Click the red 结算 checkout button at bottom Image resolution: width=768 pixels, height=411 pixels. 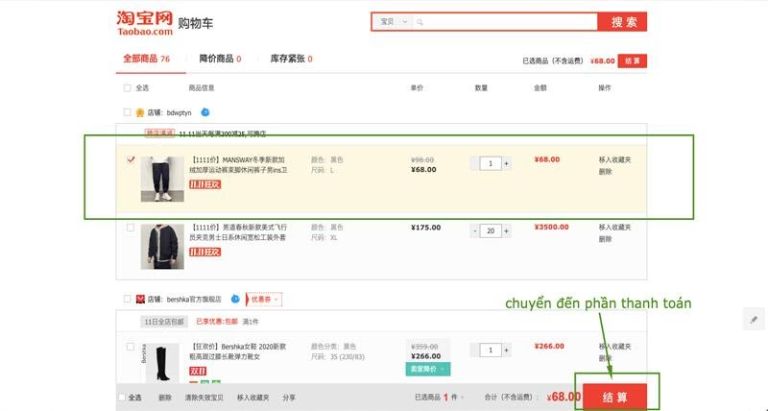pos(616,397)
